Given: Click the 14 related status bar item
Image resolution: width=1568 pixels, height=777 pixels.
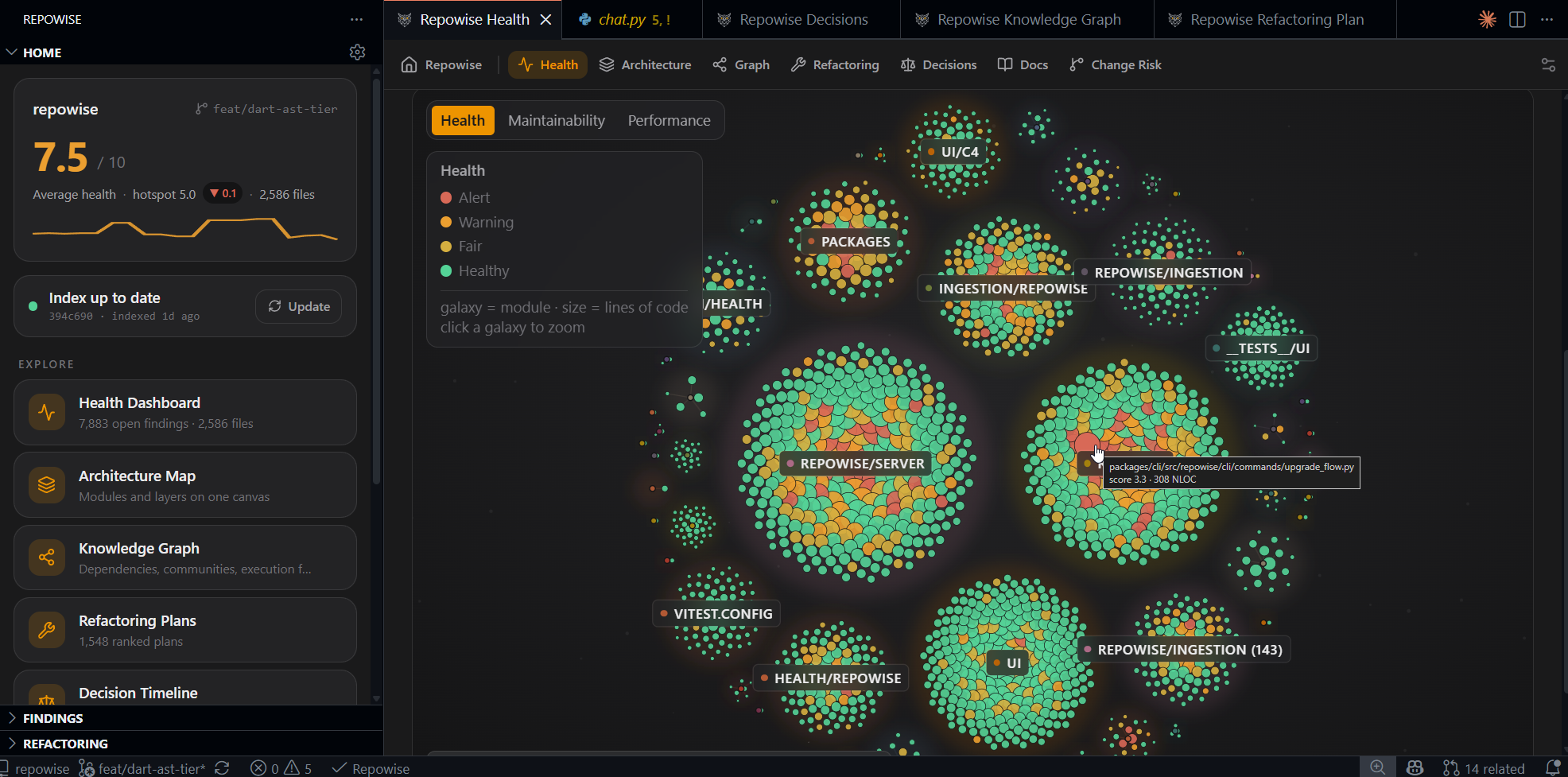Looking at the screenshot, I should pyautogui.click(x=1485, y=768).
